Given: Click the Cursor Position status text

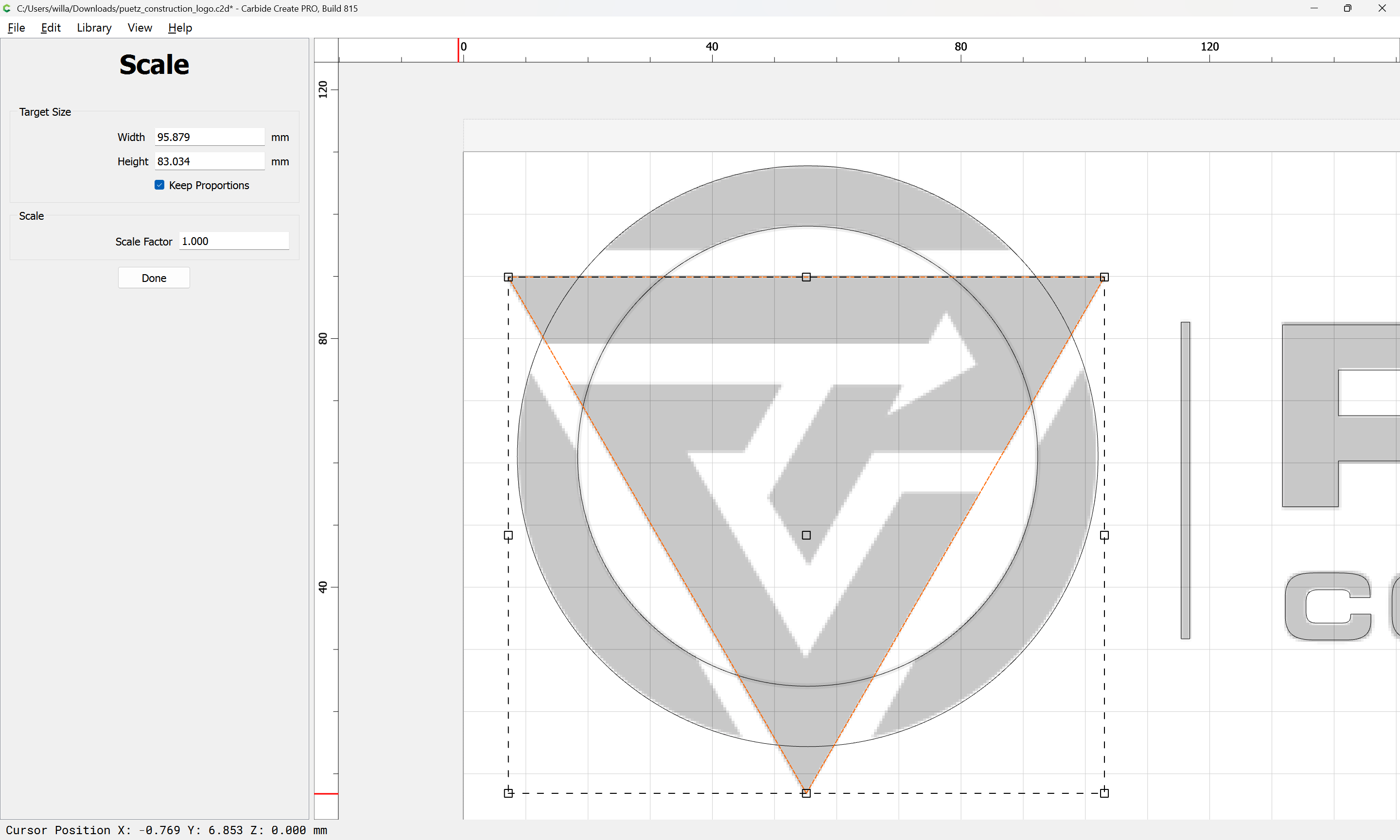Looking at the screenshot, I should tap(166, 830).
